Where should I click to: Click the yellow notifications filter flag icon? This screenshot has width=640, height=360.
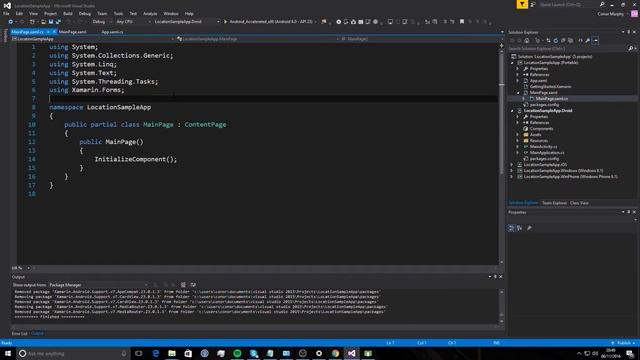point(522,4)
